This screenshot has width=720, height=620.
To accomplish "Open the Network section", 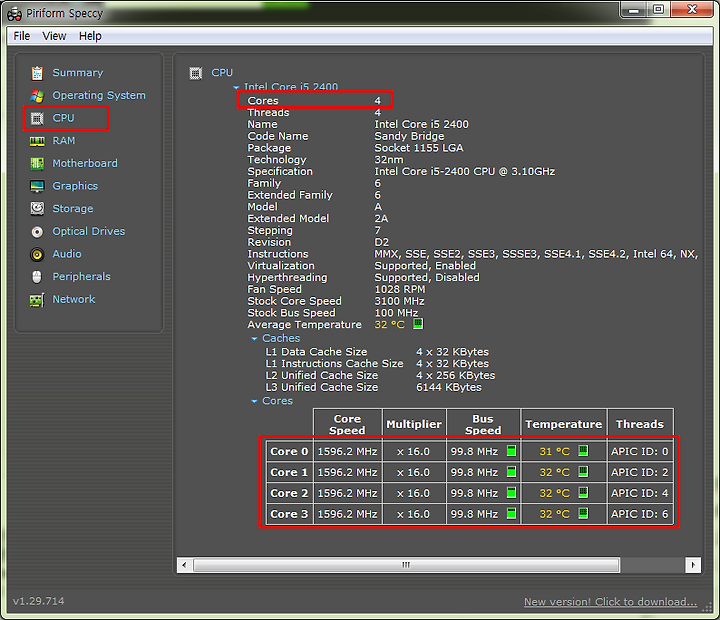I will (73, 299).
